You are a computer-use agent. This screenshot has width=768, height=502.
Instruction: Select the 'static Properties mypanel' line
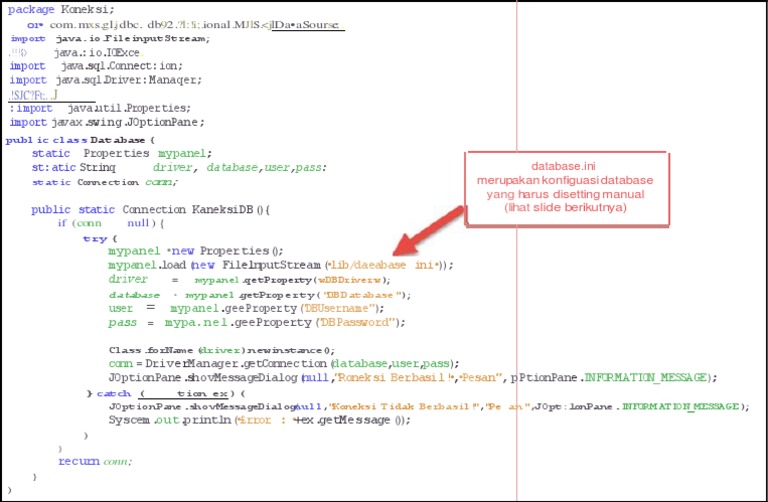122,153
